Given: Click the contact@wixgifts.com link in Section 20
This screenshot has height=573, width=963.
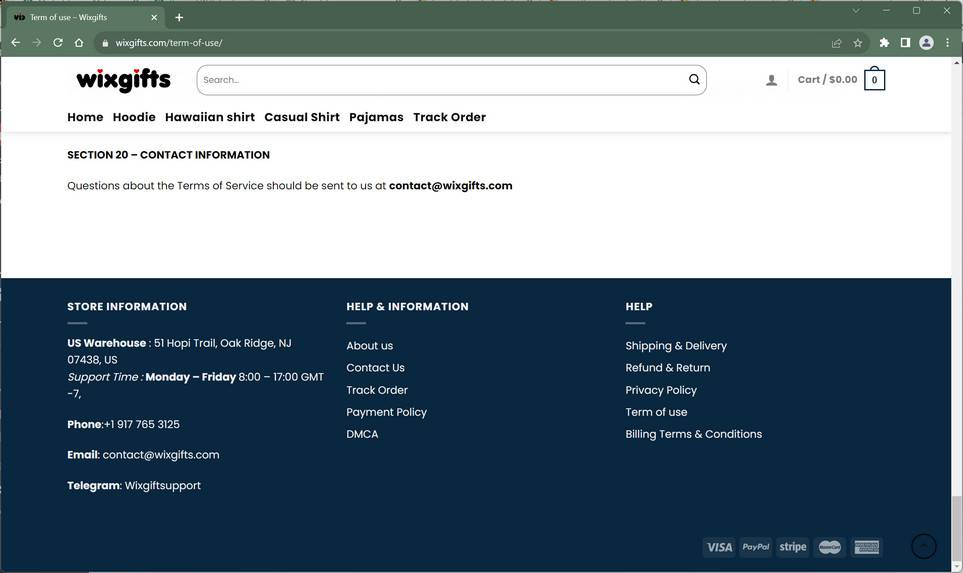Looking at the screenshot, I should coord(450,185).
